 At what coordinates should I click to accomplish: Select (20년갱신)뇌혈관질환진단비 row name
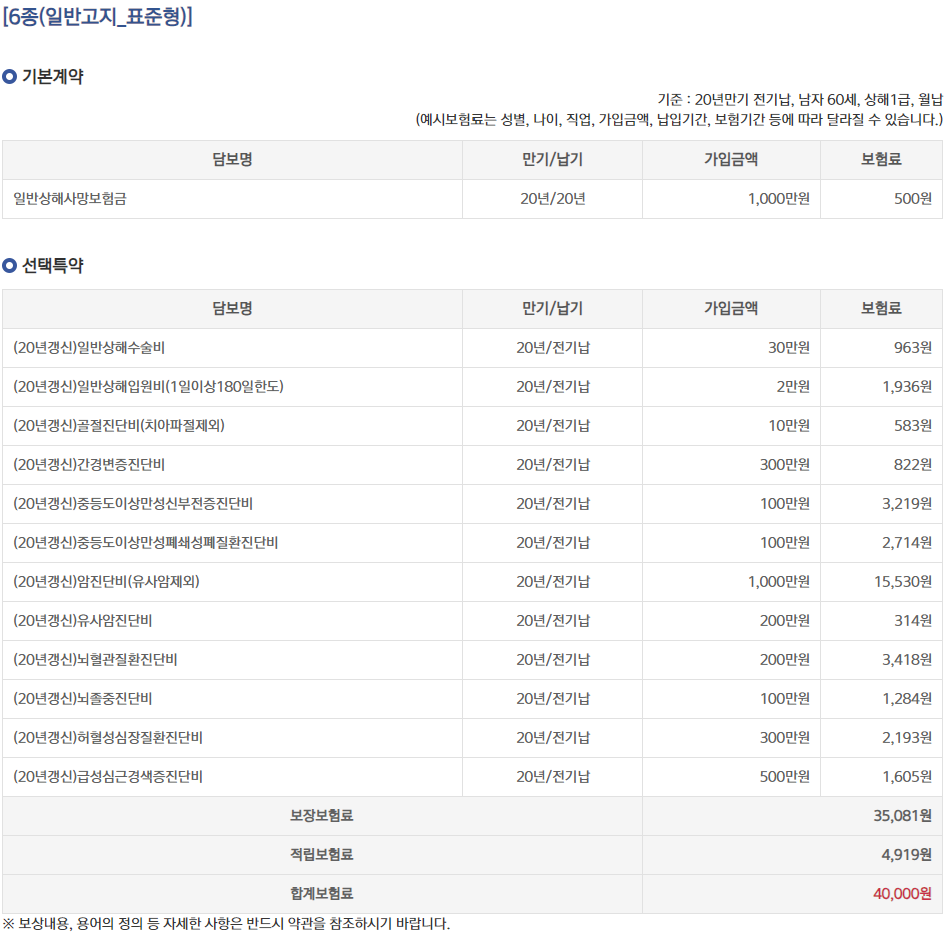pyautogui.click(x=95, y=659)
